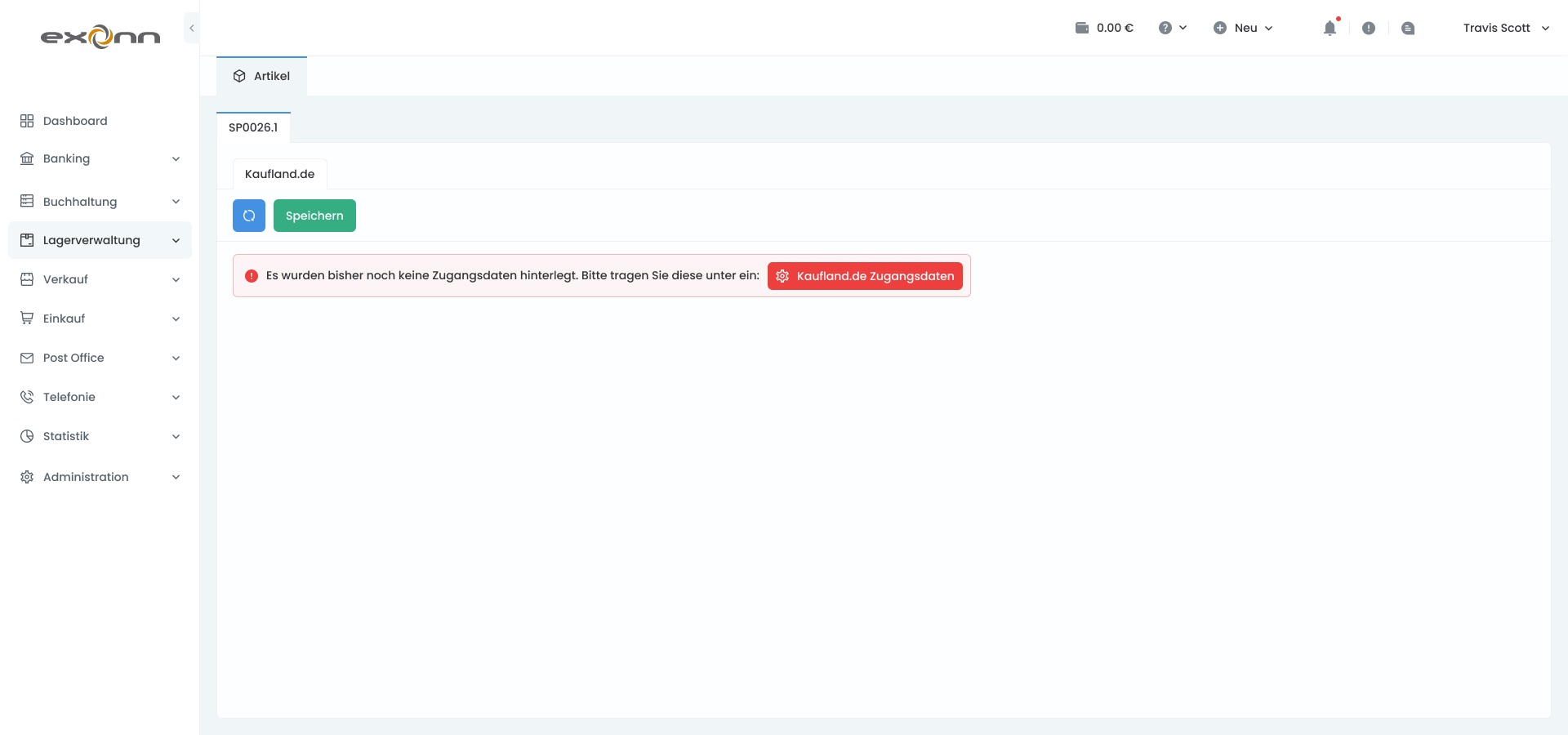Viewport: 1568px width, 735px height.
Task: Open the Telefonie menu item
Action: [100, 397]
